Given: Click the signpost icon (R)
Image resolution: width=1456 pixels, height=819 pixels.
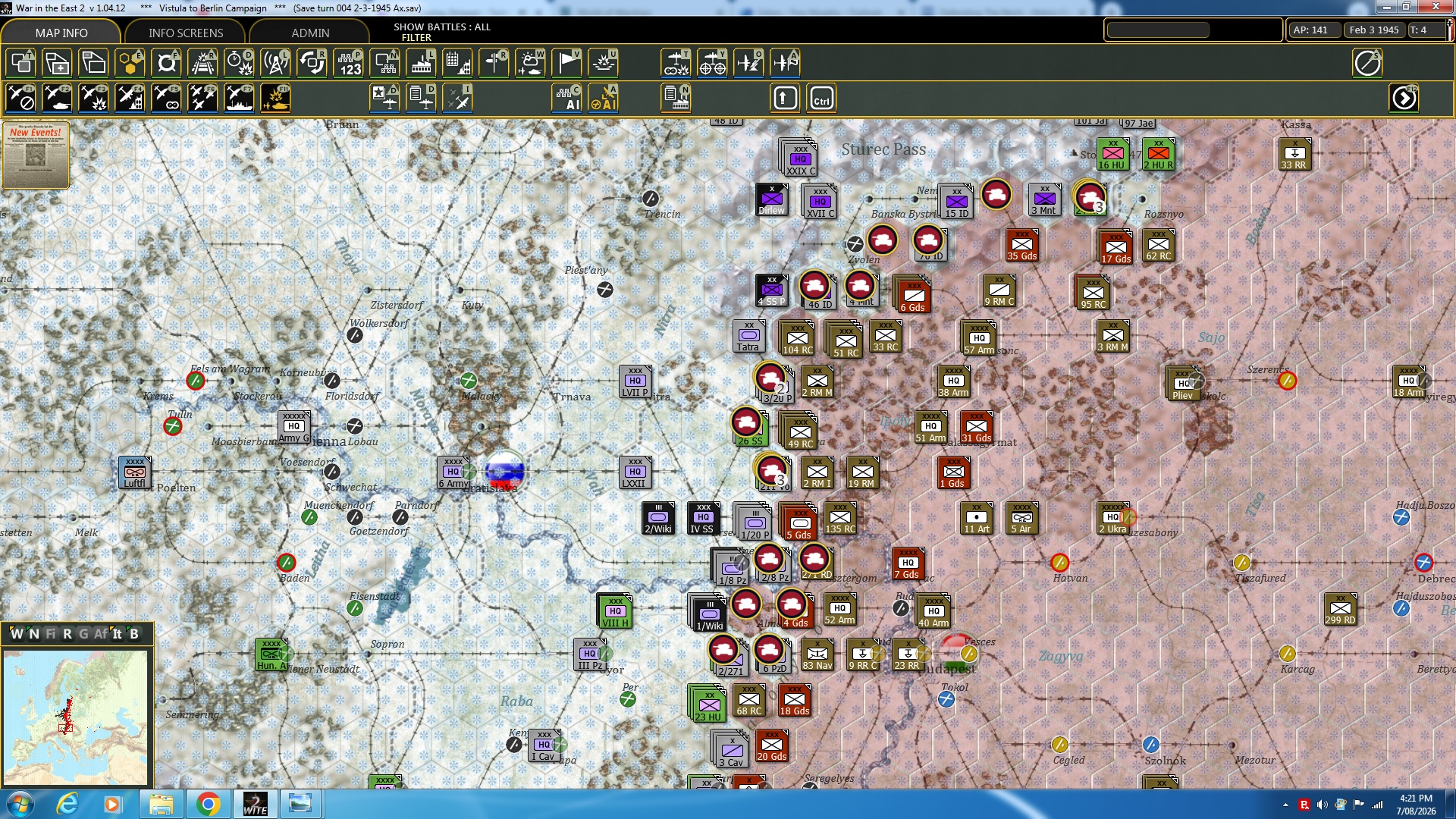Looking at the screenshot, I should click(494, 63).
